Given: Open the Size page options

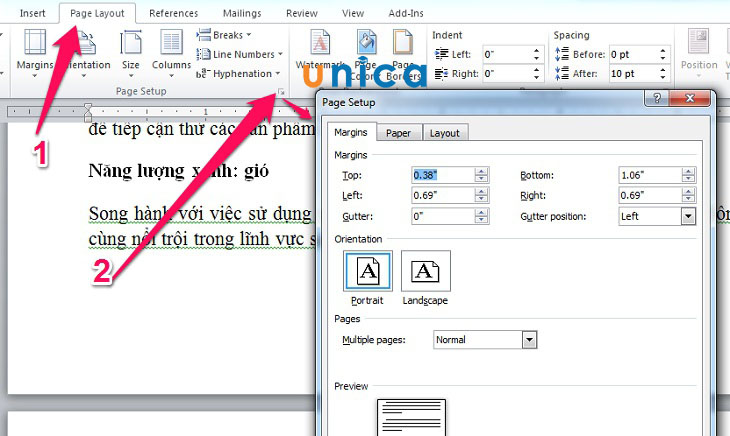Looking at the screenshot, I should click(131, 54).
